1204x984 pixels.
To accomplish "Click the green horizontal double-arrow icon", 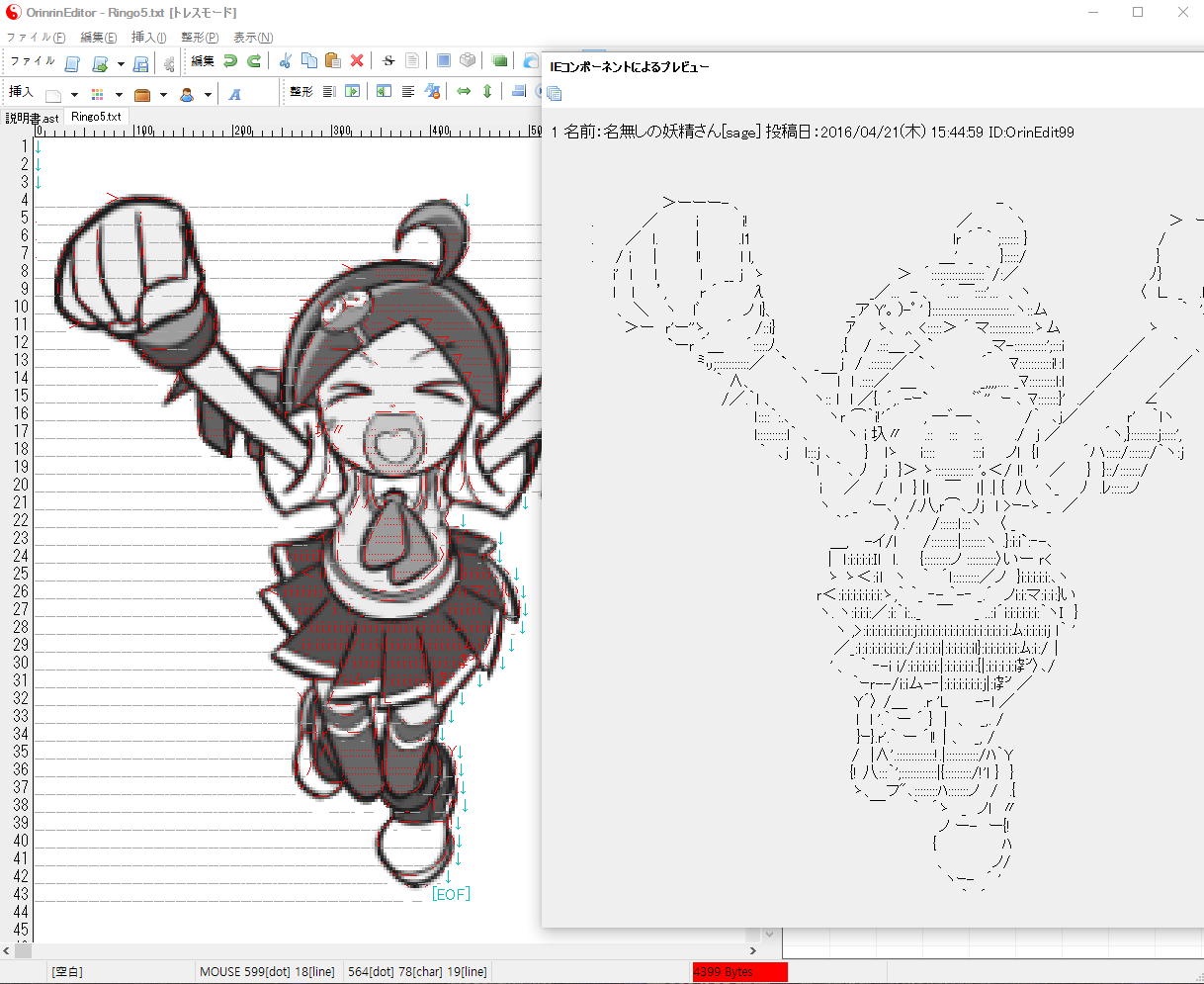I will [464, 92].
